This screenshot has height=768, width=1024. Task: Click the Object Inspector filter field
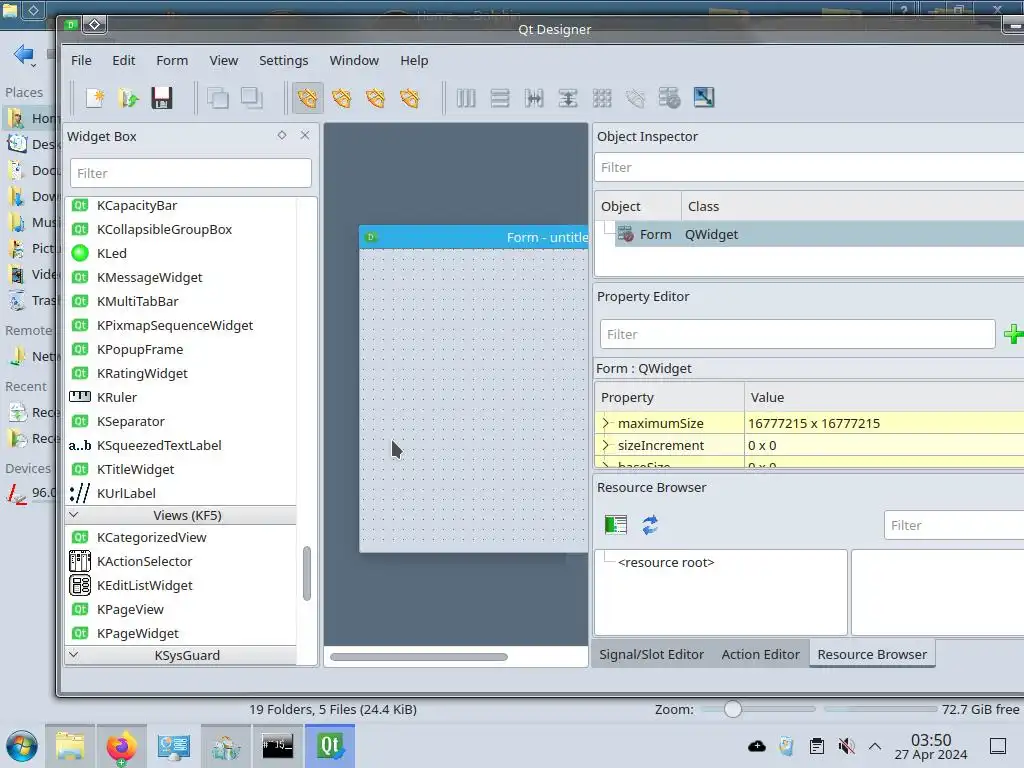click(810, 167)
